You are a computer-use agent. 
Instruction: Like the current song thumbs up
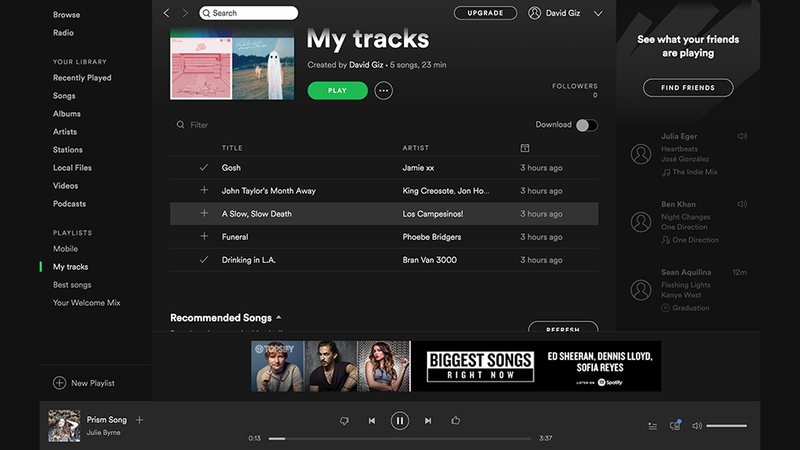coord(456,420)
